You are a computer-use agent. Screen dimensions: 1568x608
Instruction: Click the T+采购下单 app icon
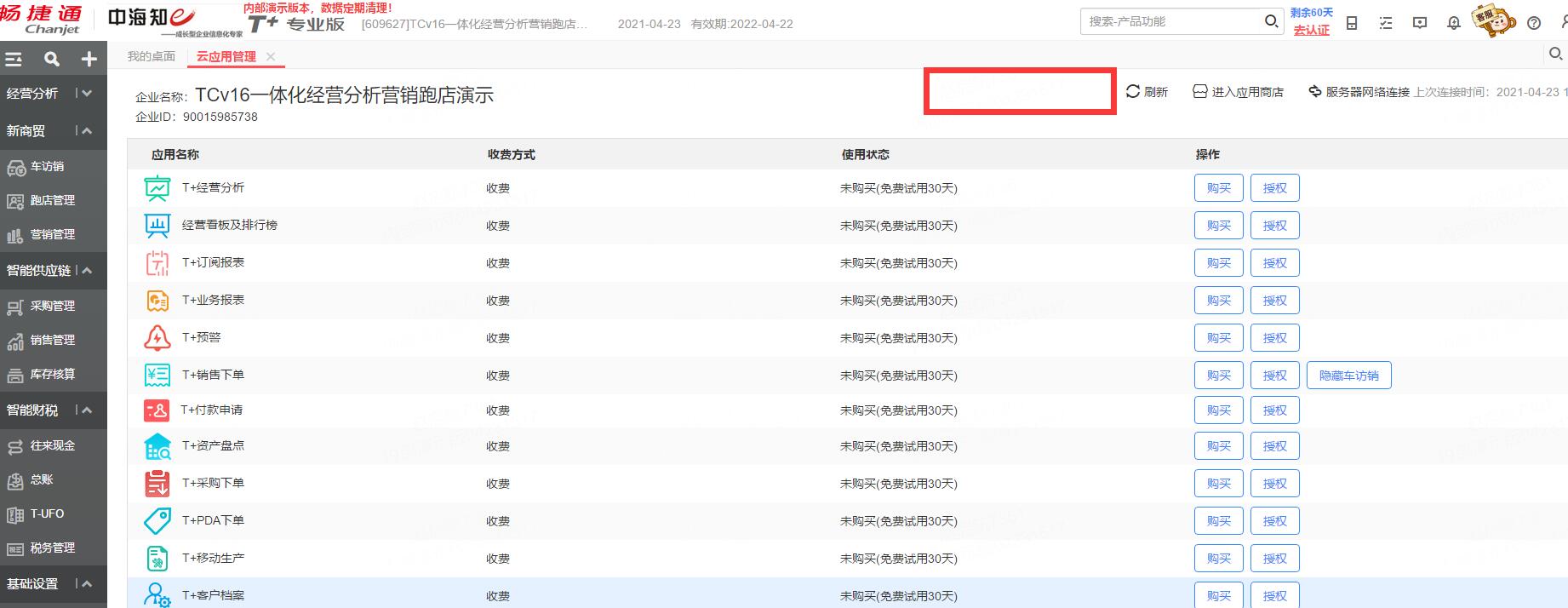tap(157, 484)
